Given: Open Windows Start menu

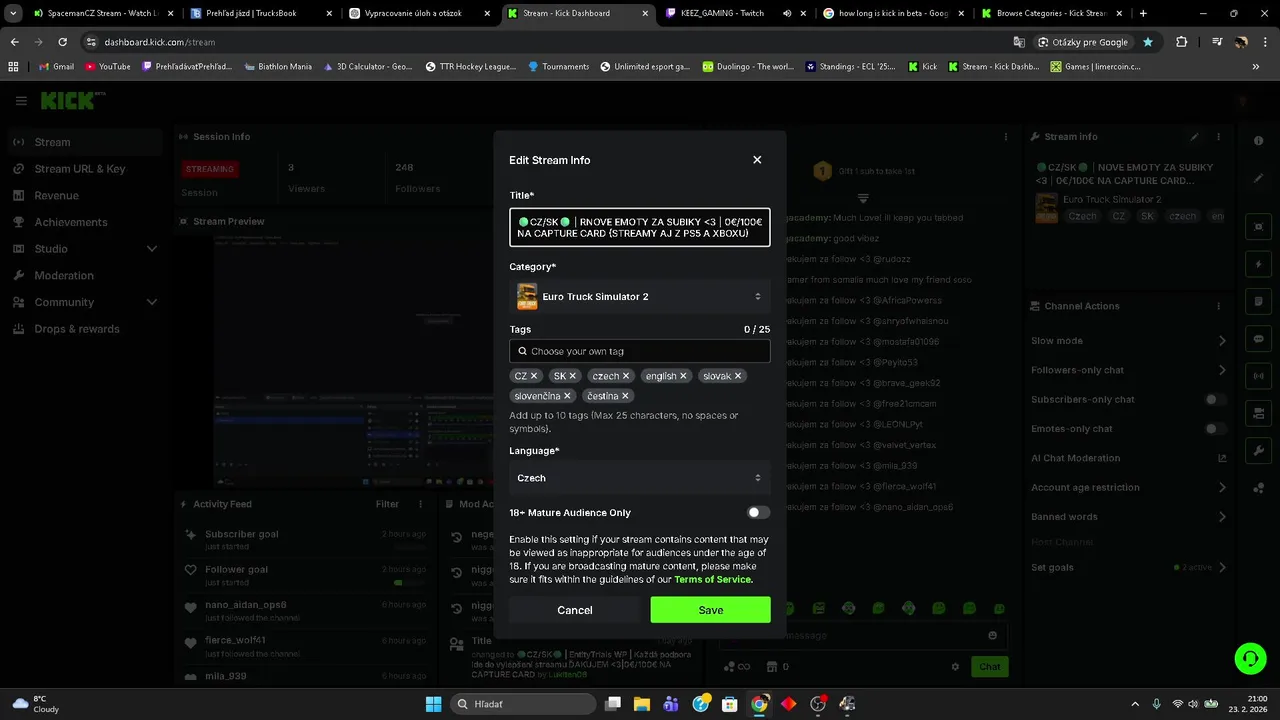Looking at the screenshot, I should click(433, 704).
